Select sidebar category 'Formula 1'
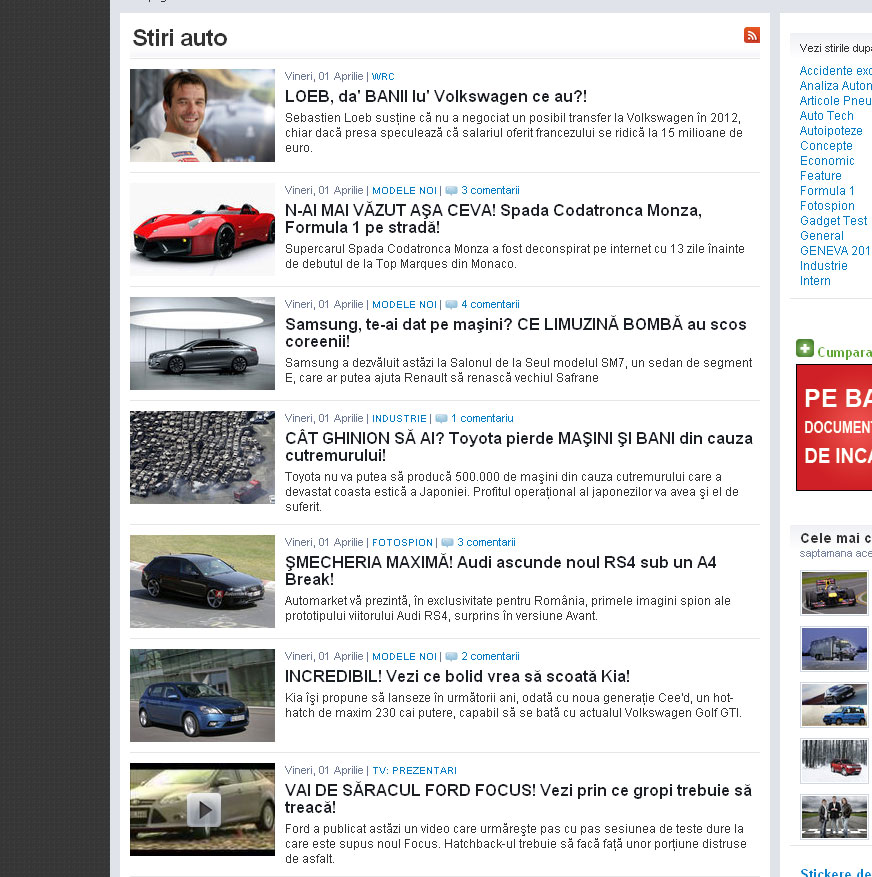This screenshot has height=877, width=872. 827,191
